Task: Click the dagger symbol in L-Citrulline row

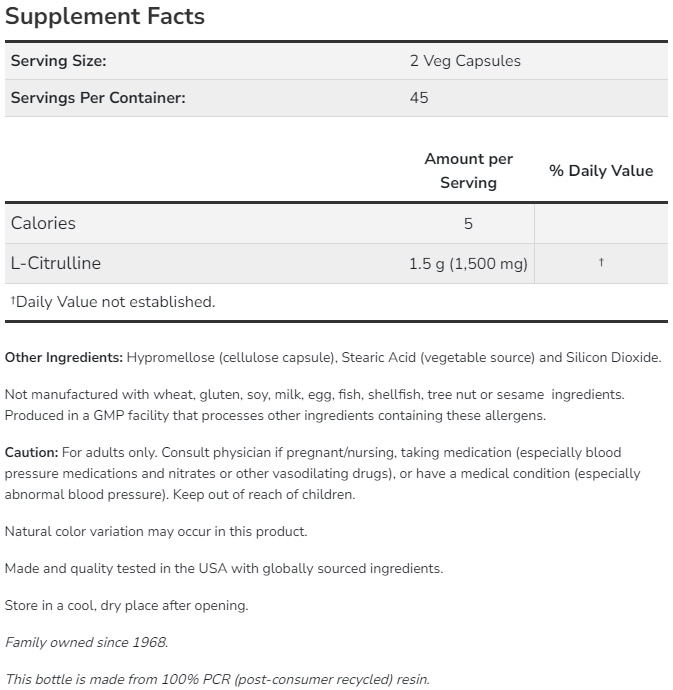Action: [601, 263]
